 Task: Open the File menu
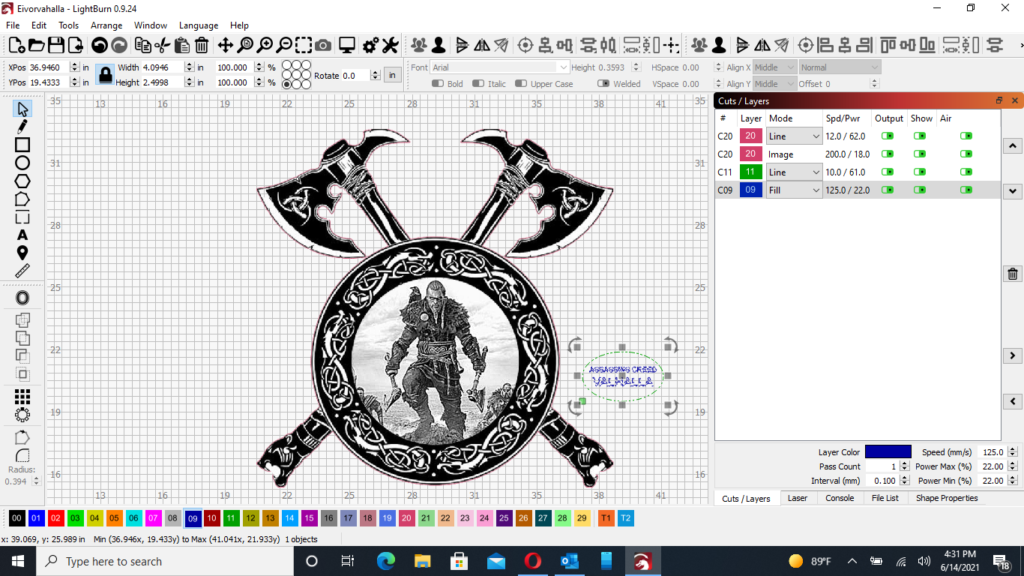coord(13,25)
